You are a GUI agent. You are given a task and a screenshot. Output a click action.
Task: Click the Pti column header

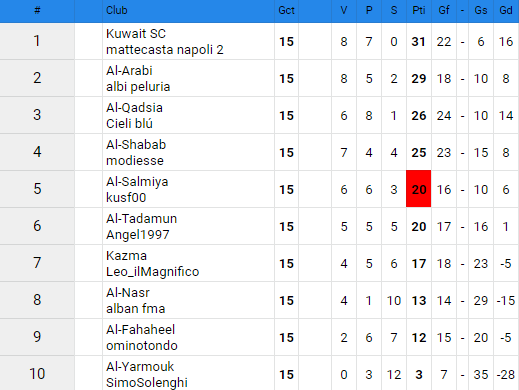tap(419, 10)
